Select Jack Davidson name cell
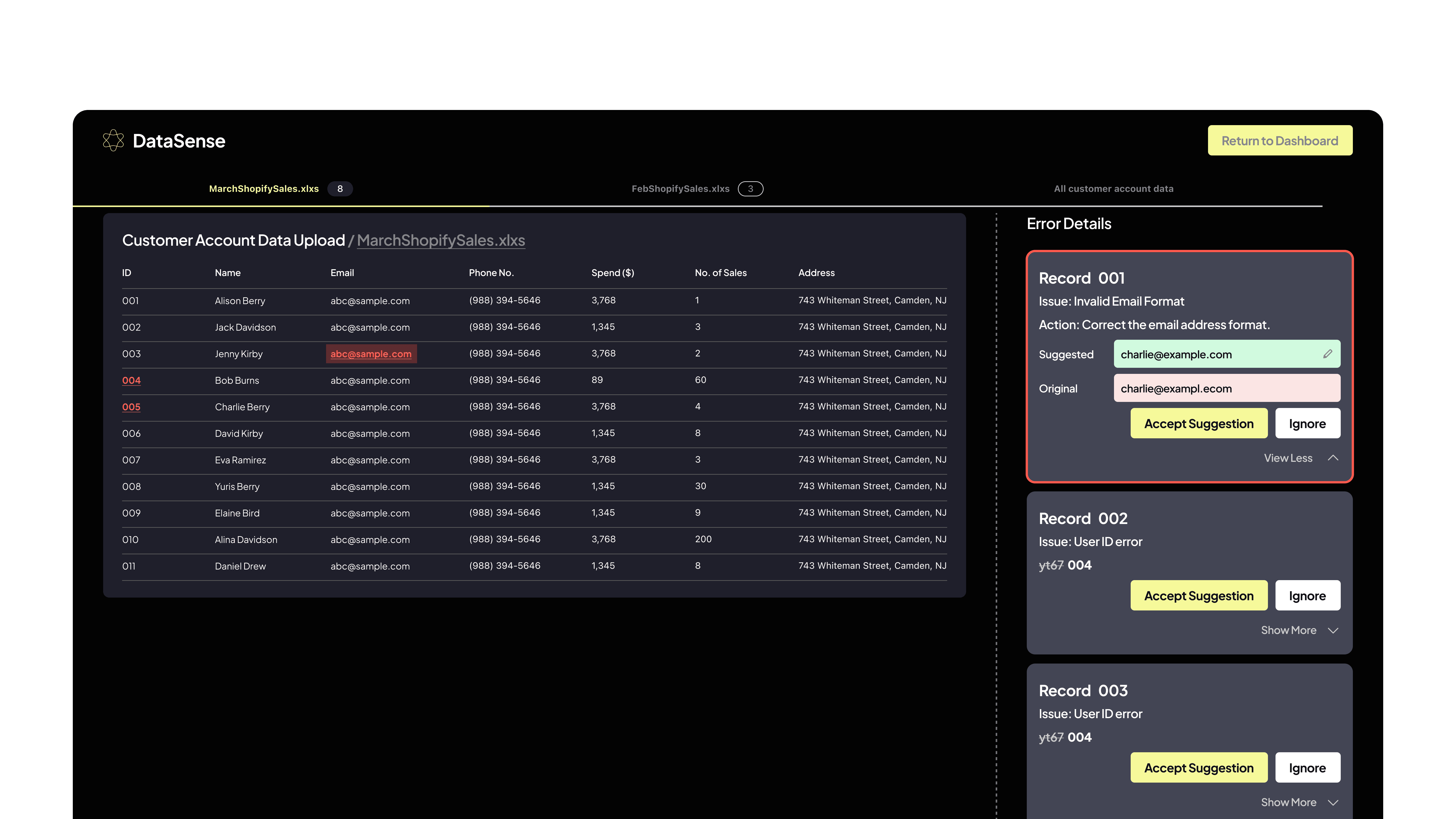This screenshot has width=1456, height=819. pos(245,327)
